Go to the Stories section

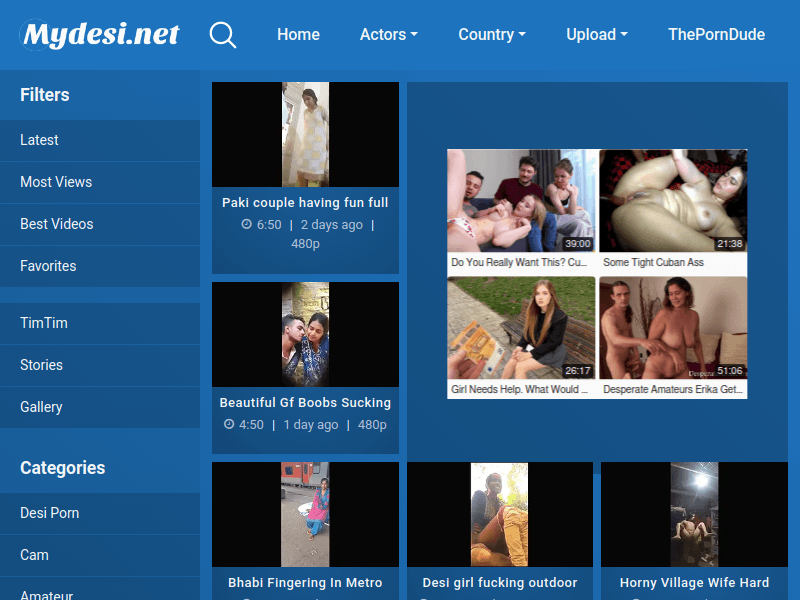point(41,365)
